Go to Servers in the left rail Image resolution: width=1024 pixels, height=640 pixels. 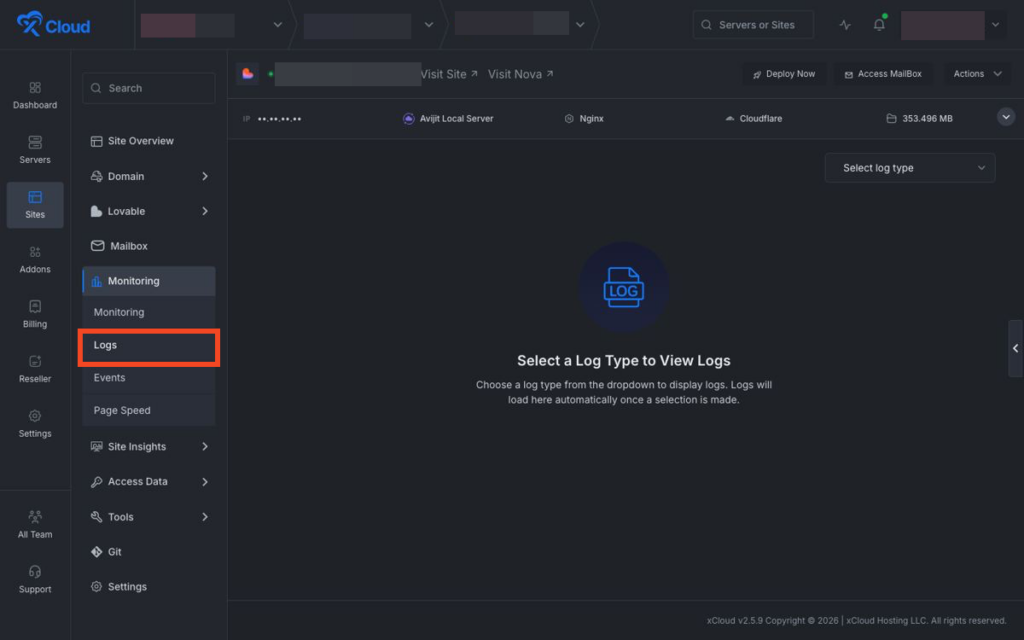[35, 150]
